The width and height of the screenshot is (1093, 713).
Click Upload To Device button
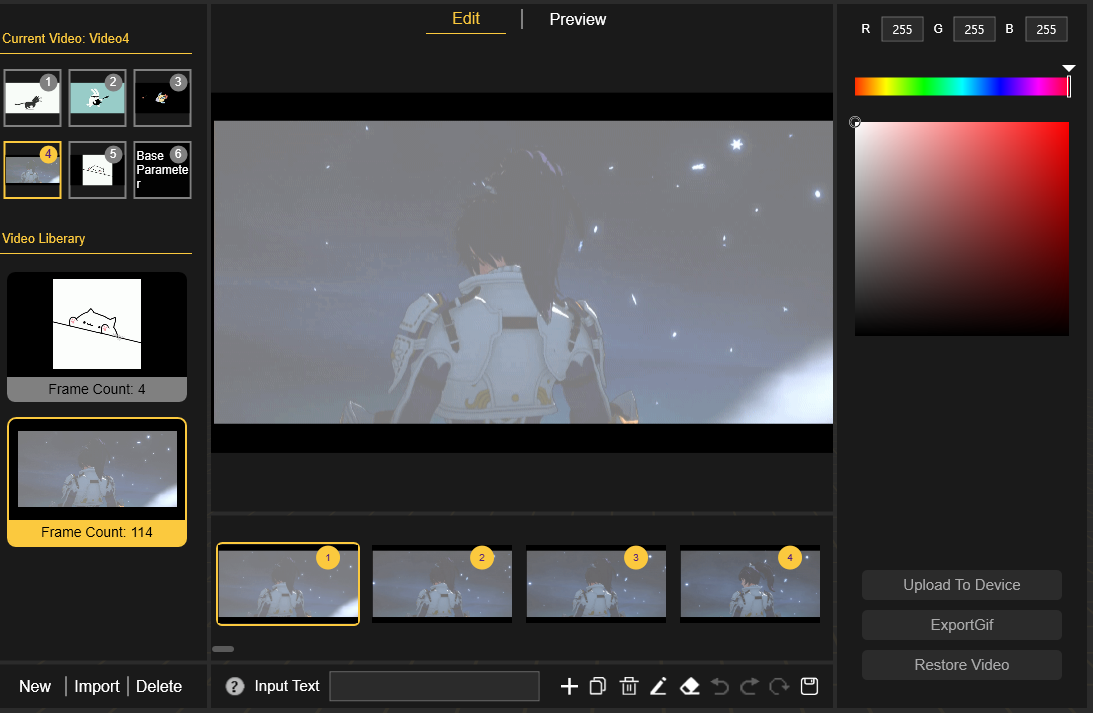coord(962,585)
